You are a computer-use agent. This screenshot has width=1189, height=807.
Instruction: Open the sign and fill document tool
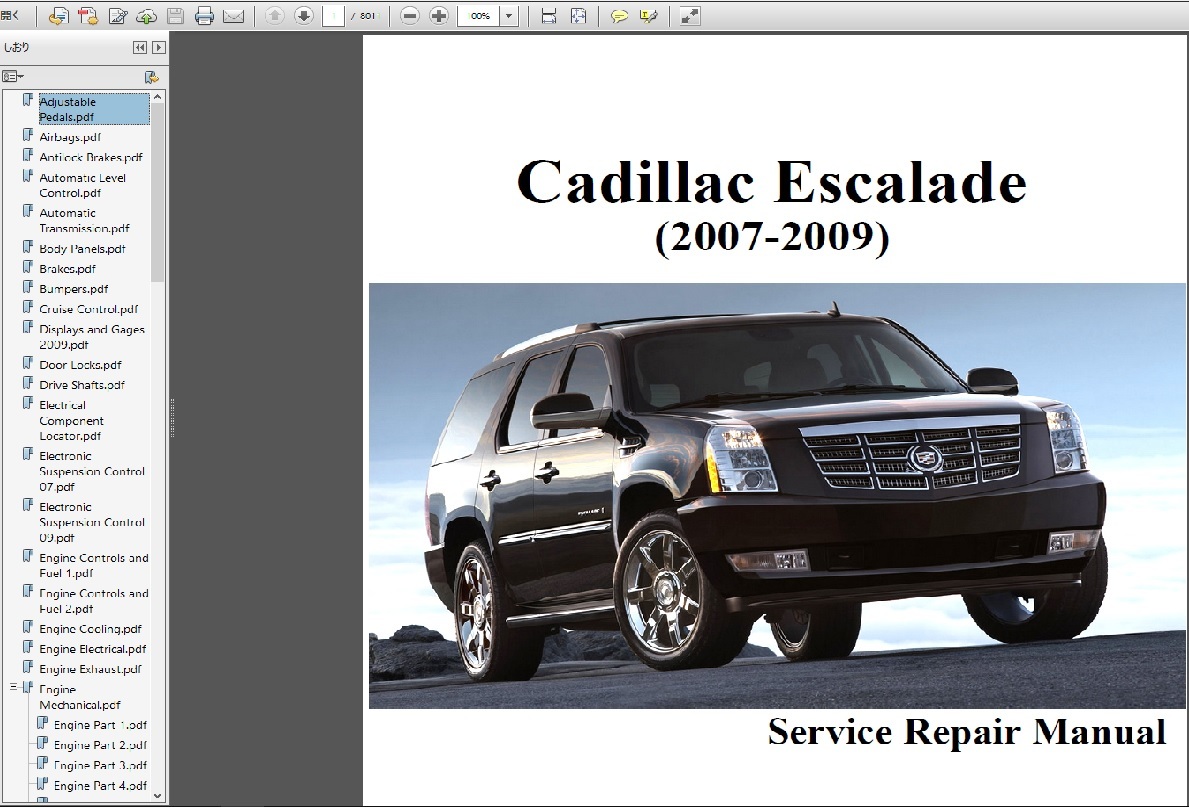(x=118, y=15)
